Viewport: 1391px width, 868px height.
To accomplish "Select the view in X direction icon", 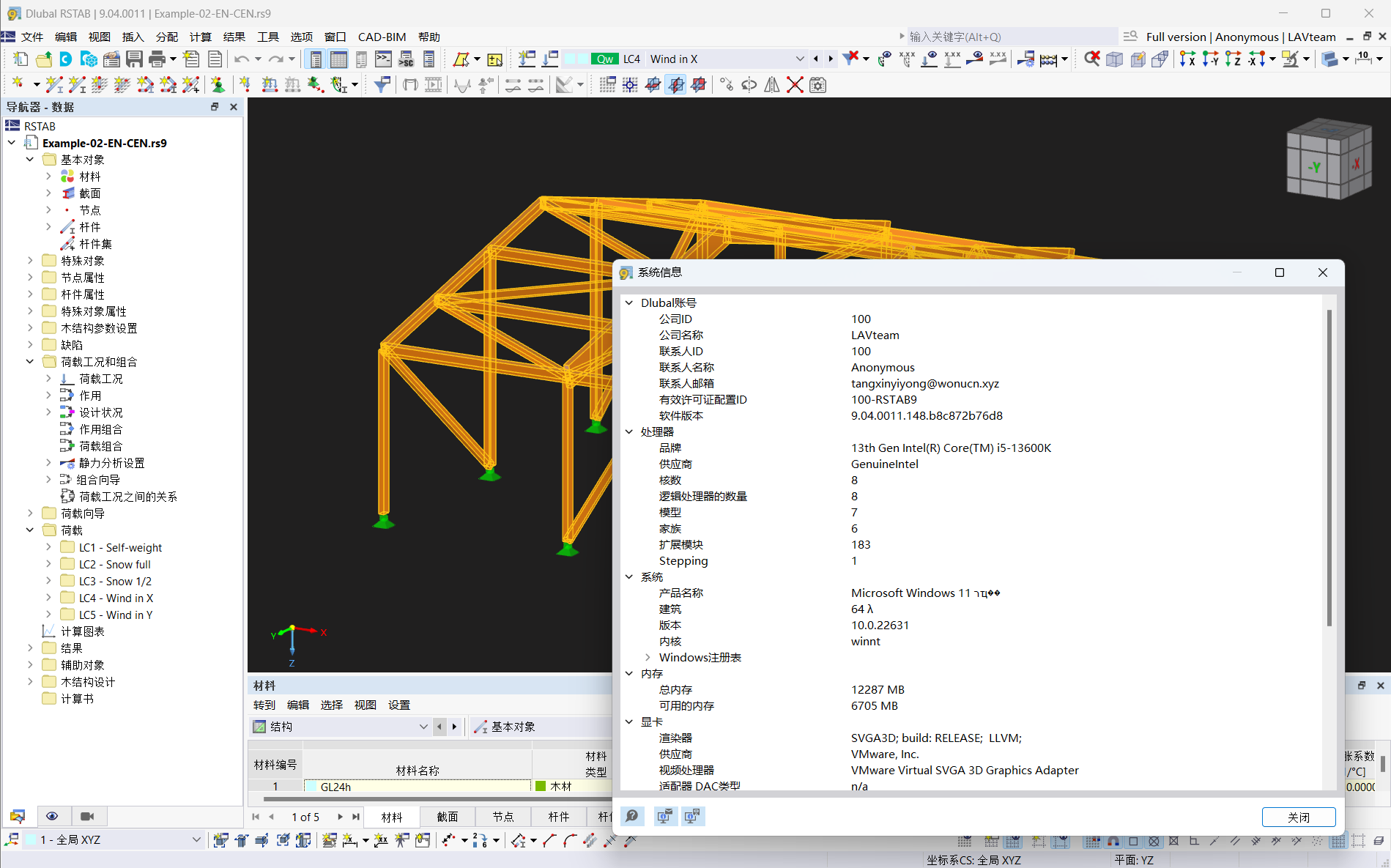I will pyautogui.click(x=1187, y=59).
